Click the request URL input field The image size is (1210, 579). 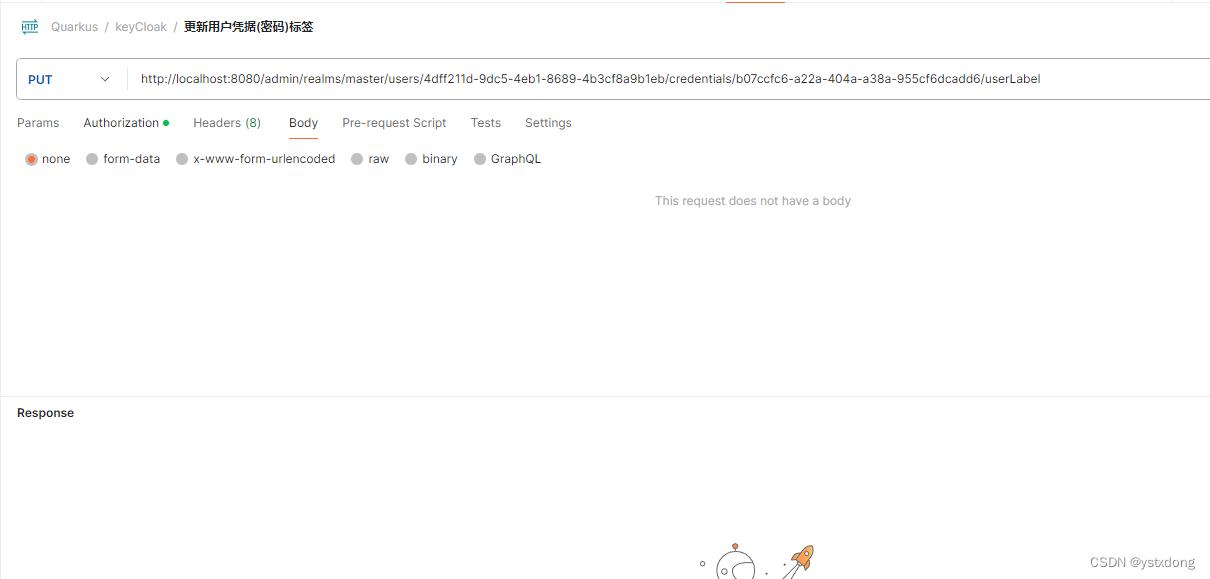point(670,79)
